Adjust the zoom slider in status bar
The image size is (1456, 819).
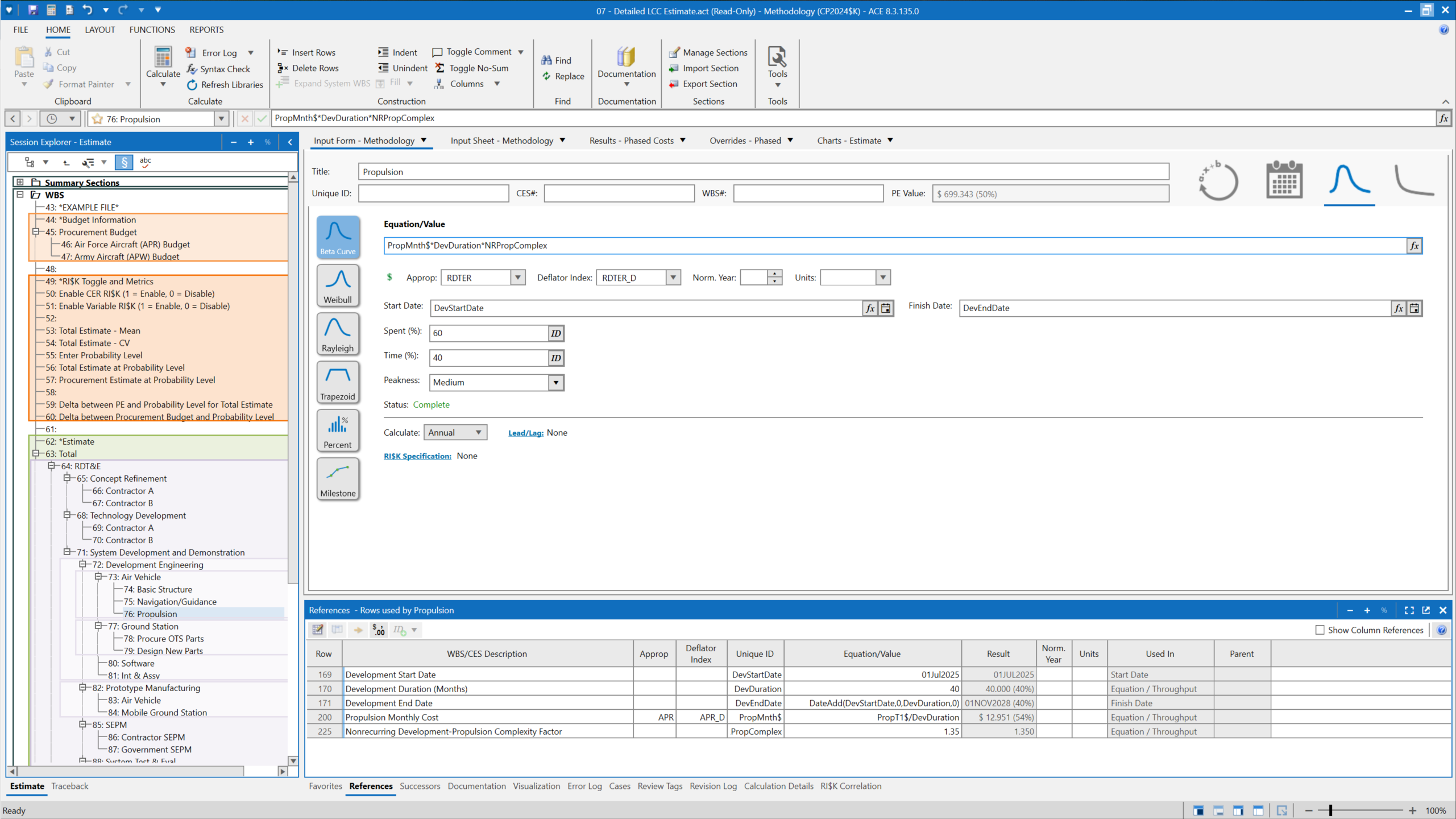[x=1330, y=810]
